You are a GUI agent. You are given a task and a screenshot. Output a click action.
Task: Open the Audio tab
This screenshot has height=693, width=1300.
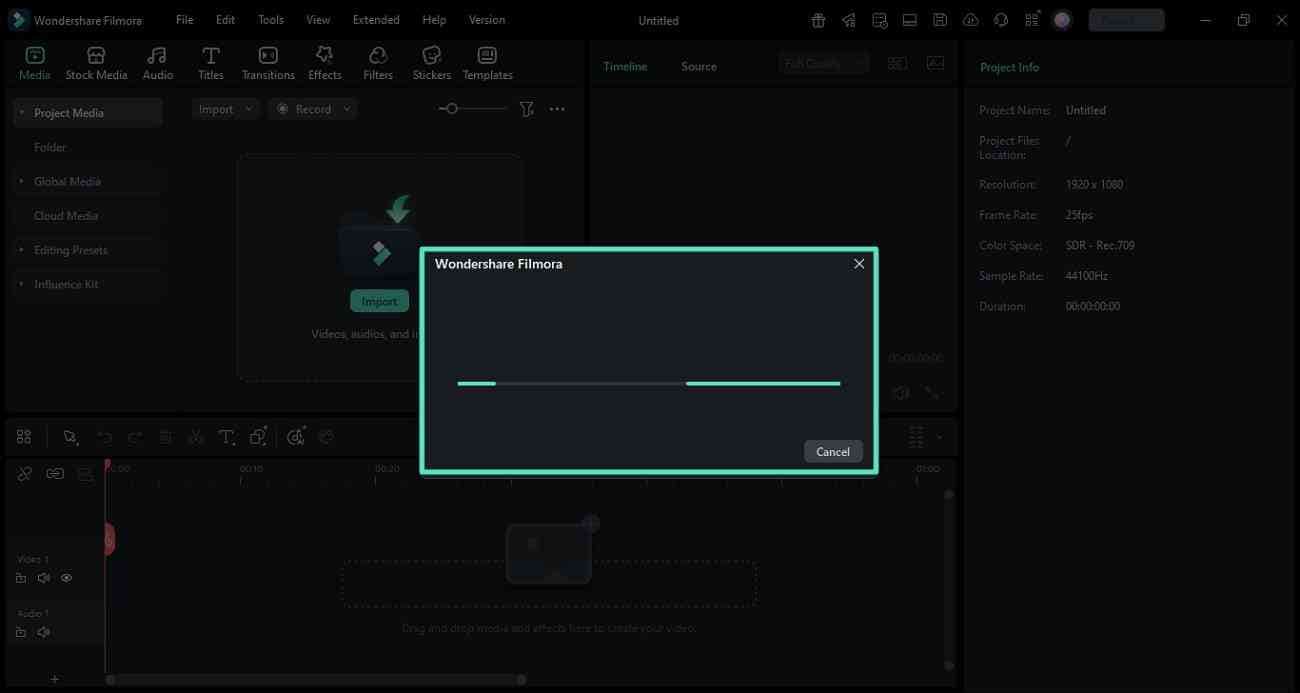(157, 63)
